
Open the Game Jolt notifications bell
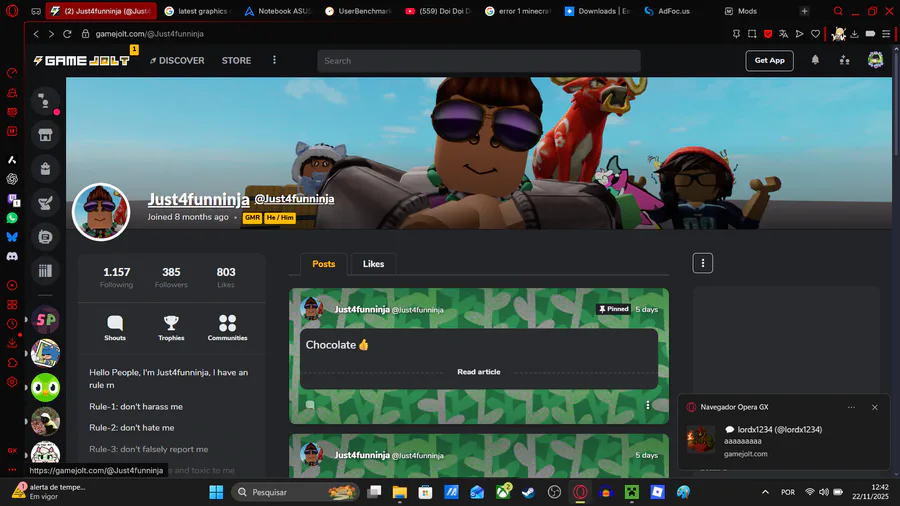click(815, 60)
